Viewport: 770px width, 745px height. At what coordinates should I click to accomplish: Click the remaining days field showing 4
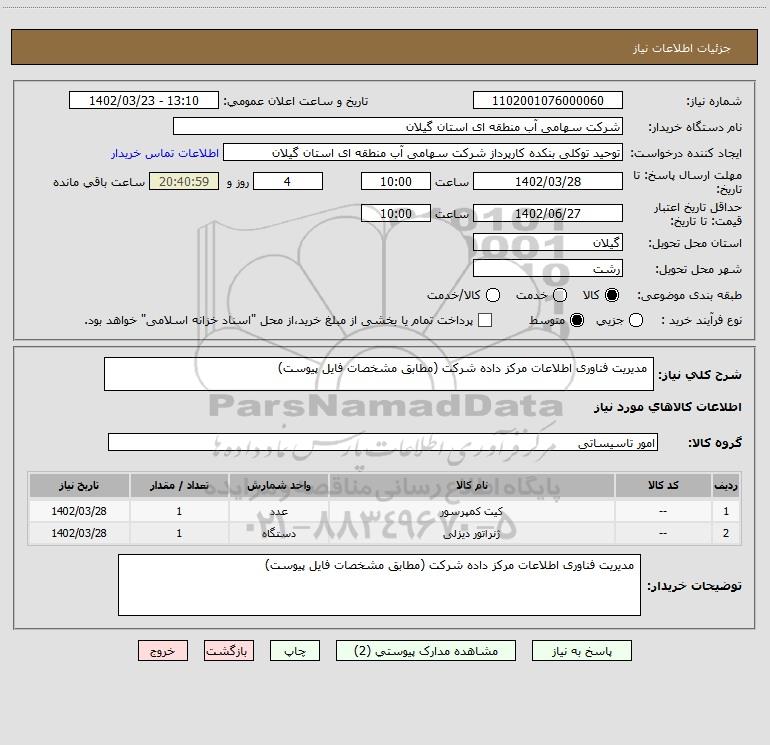(288, 182)
